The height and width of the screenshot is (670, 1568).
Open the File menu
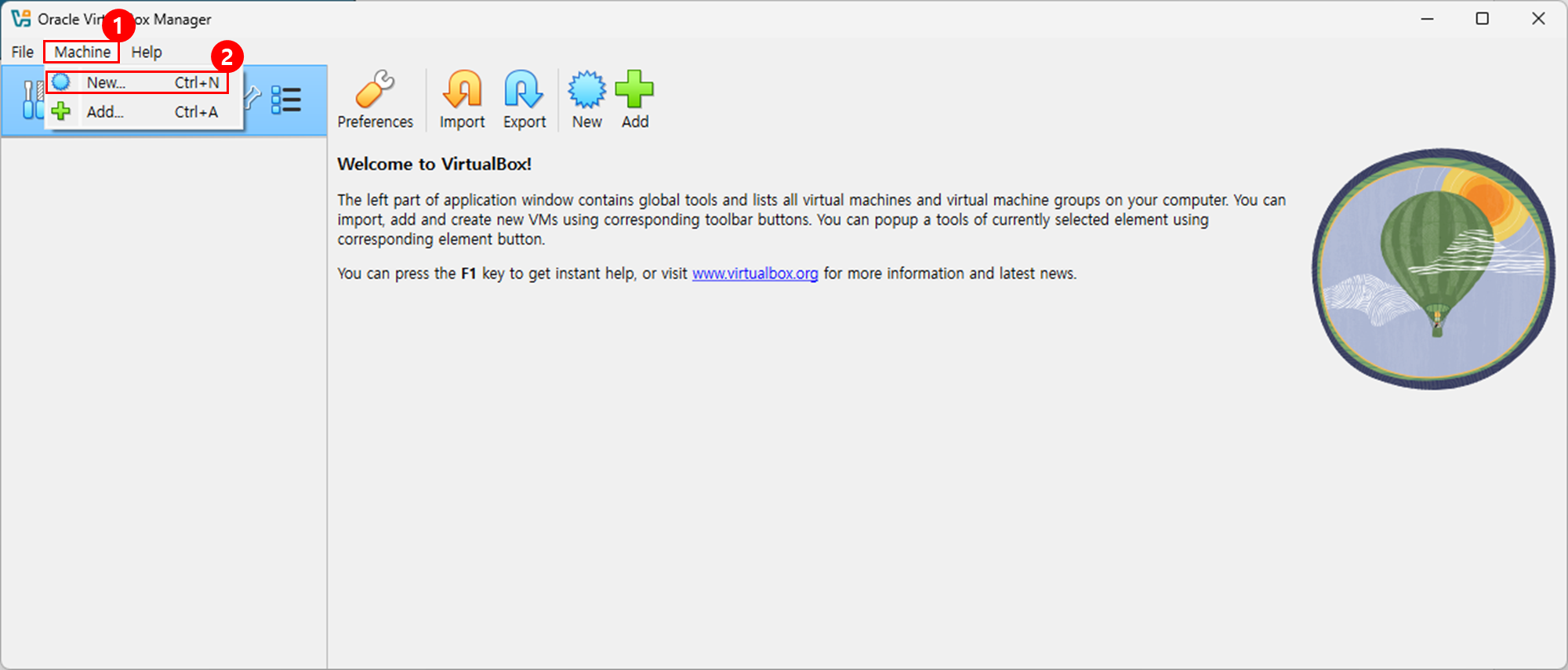click(22, 52)
